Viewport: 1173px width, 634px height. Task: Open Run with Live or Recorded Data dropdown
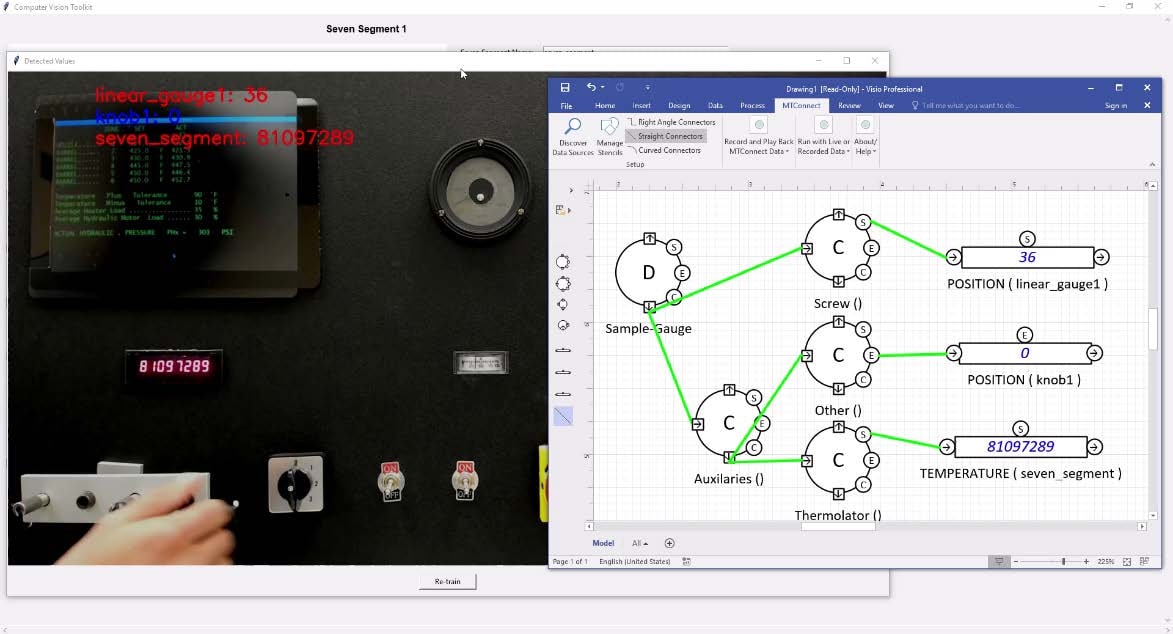824,137
